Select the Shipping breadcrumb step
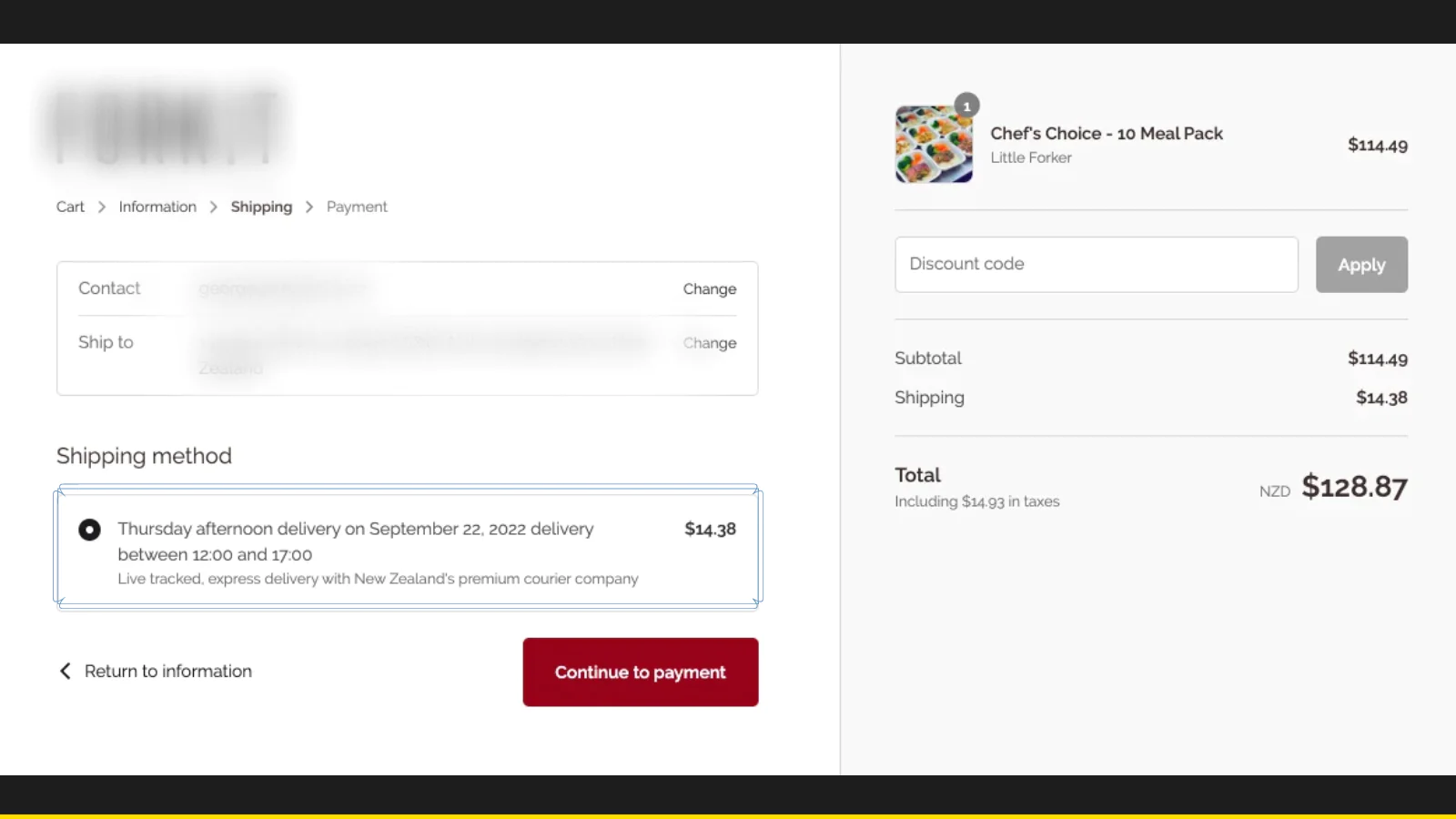The image size is (1456, 819). (x=261, y=207)
